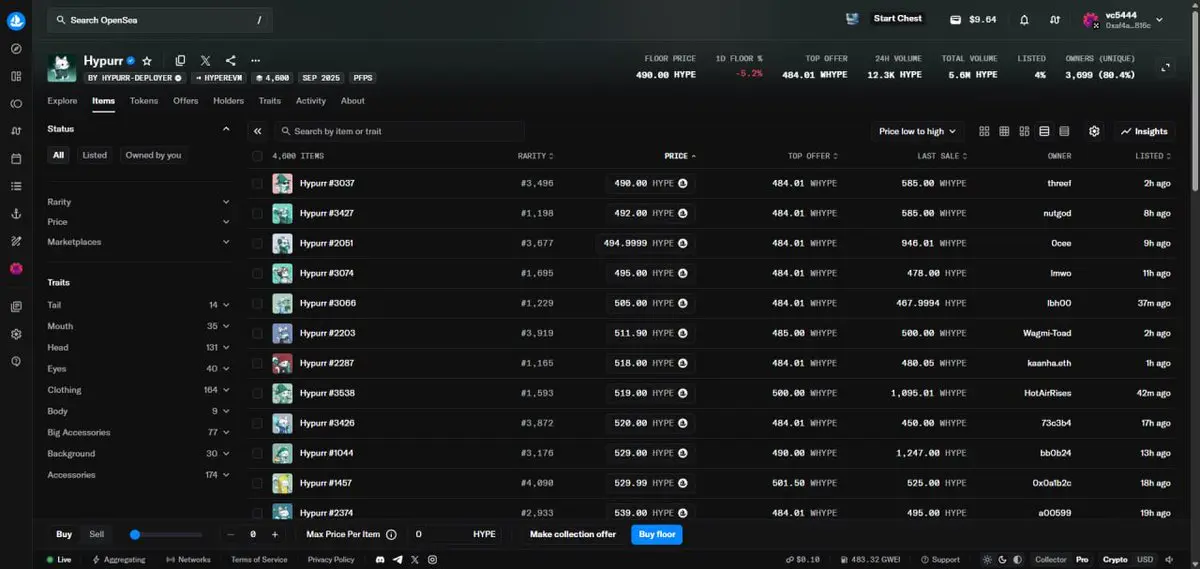
Task: Switch to large grid view
Action: 984,131
